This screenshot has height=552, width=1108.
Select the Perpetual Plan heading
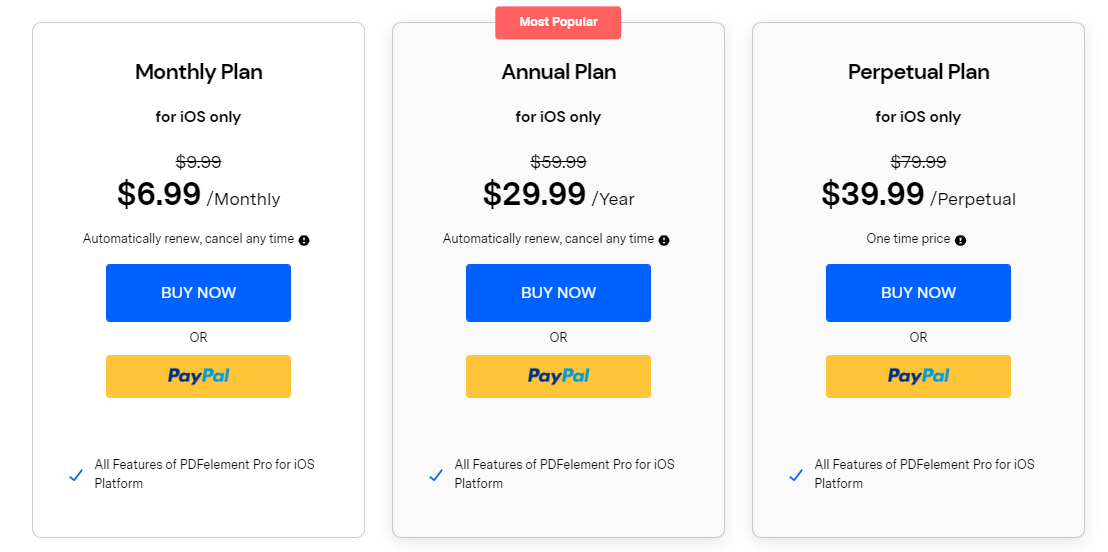(x=918, y=72)
